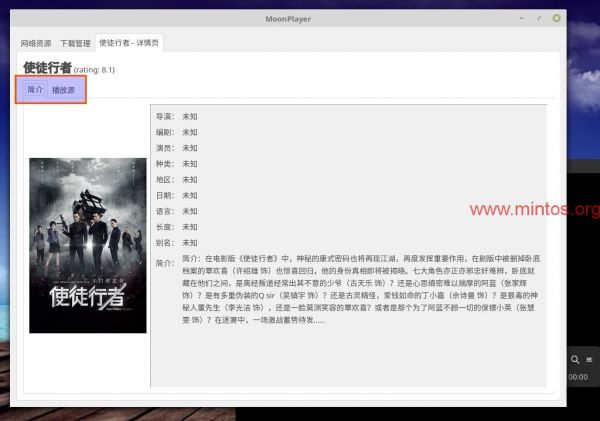
Task: Maximize the MoonPlayer window
Action: pyautogui.click(x=539, y=18)
